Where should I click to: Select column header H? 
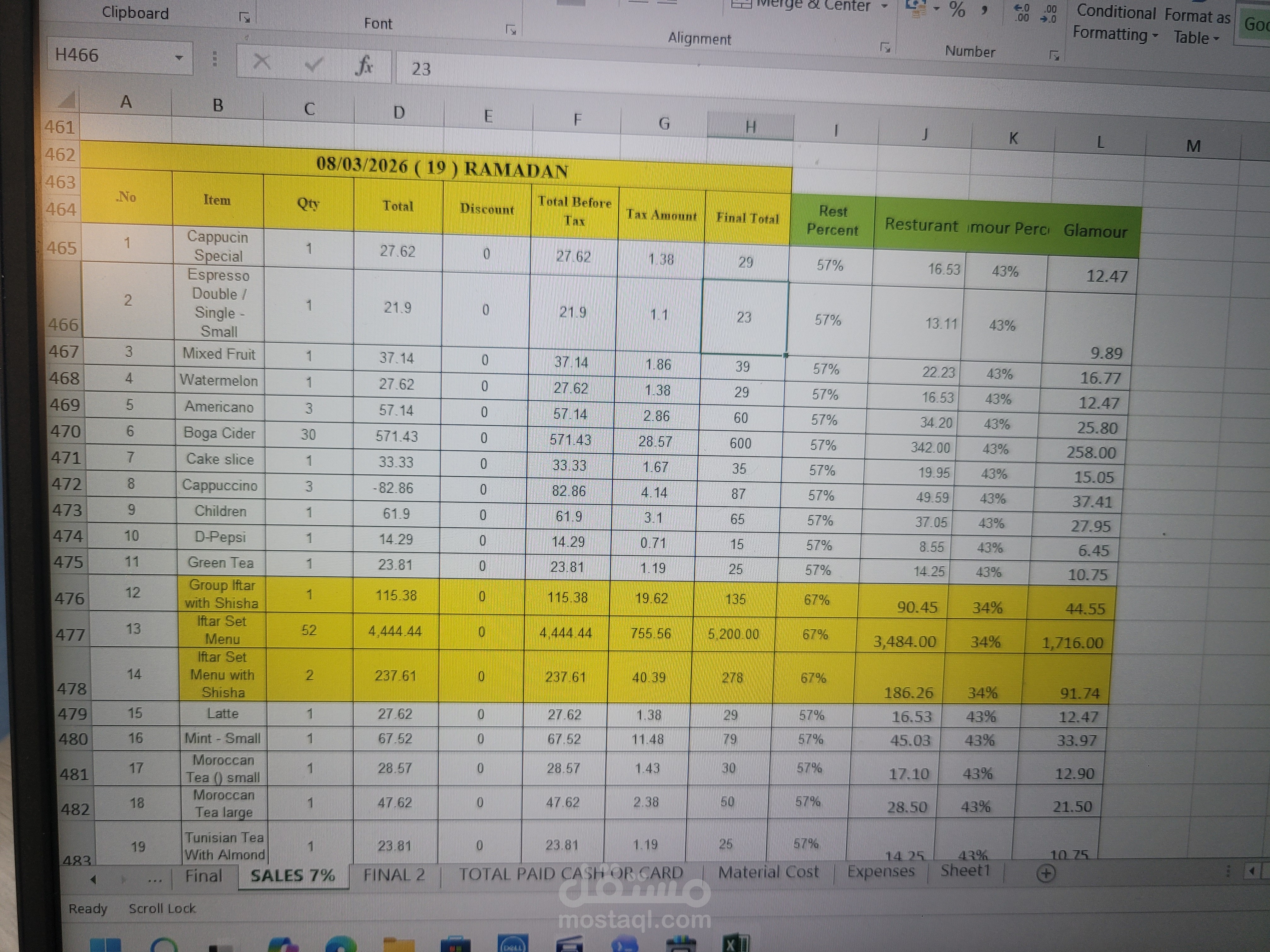pyautogui.click(x=750, y=127)
